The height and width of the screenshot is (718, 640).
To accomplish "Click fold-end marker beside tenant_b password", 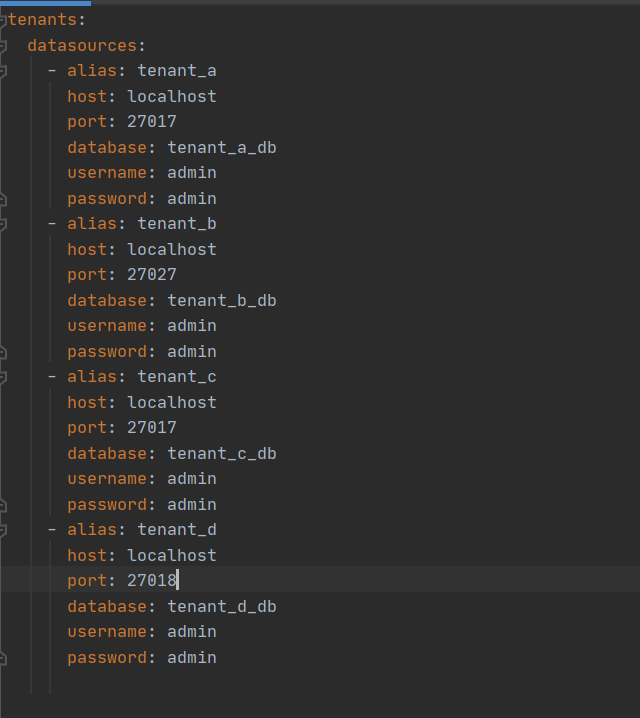I will coord(4,352).
